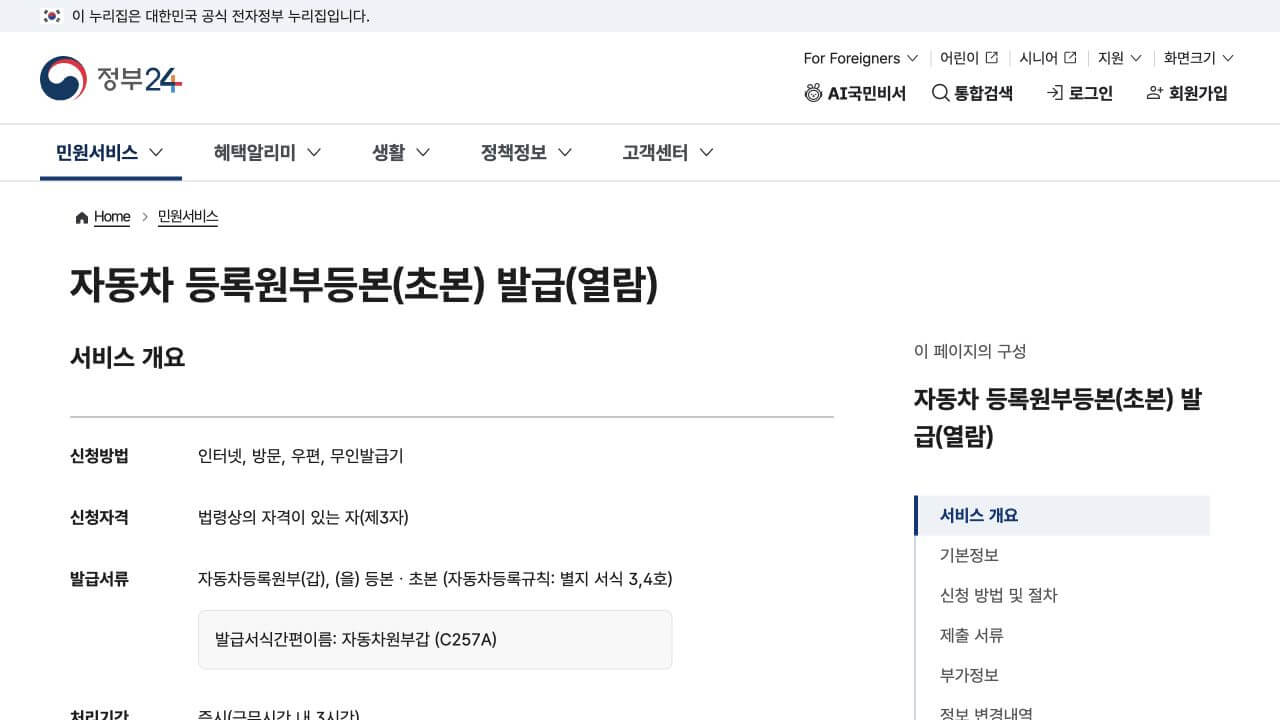Open the 화면크기 dropdown
Viewport: 1280px width, 720px height.
tap(1199, 58)
